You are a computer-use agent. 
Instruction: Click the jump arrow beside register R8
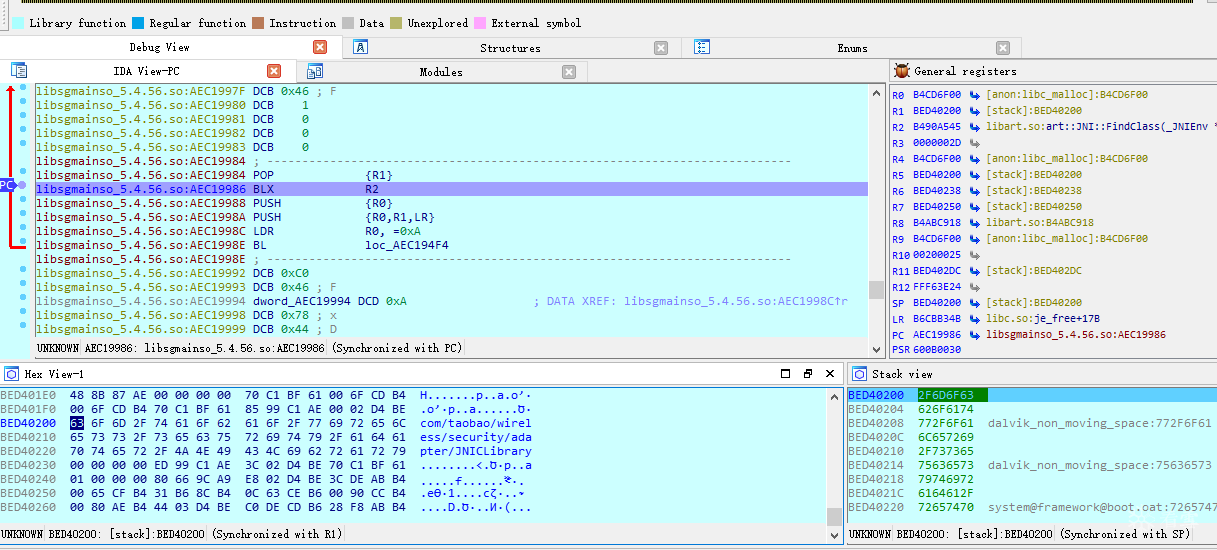click(974, 223)
